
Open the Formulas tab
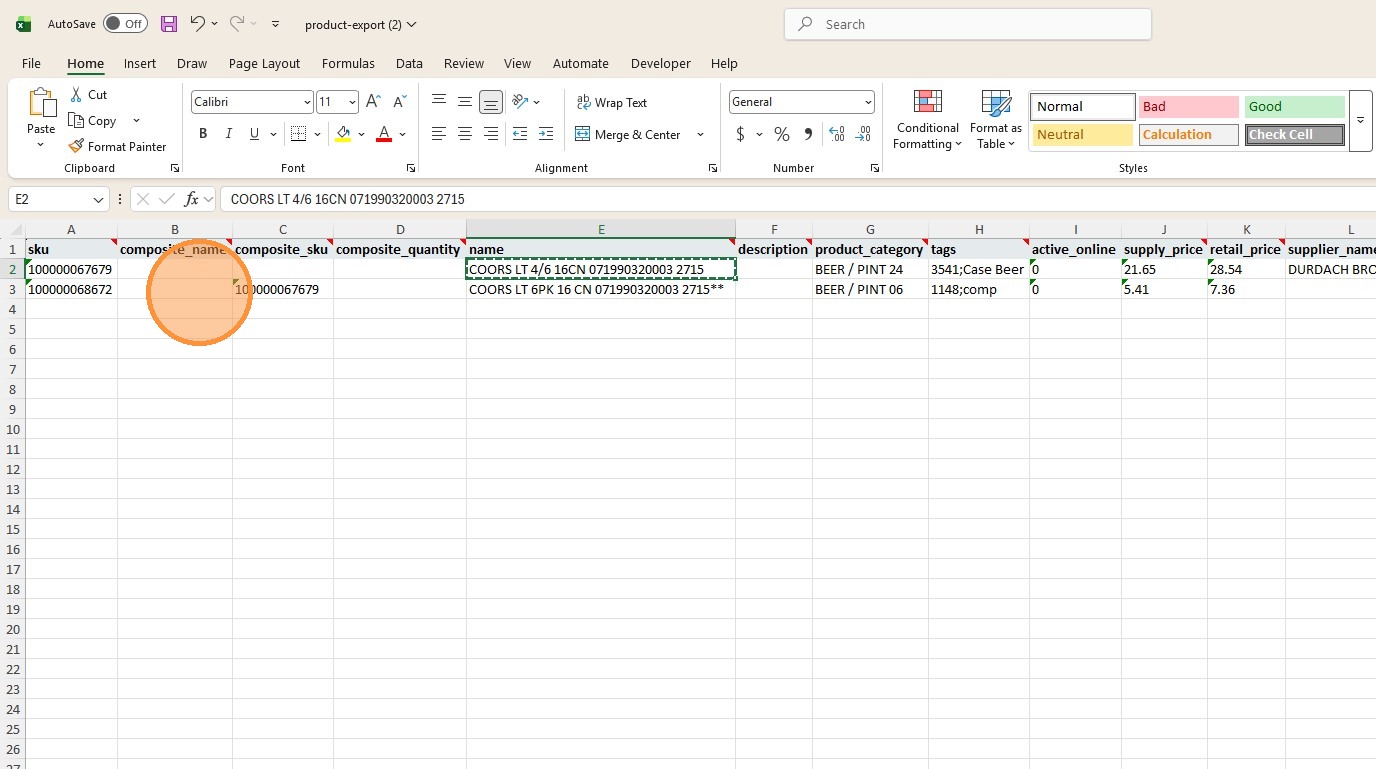[348, 63]
